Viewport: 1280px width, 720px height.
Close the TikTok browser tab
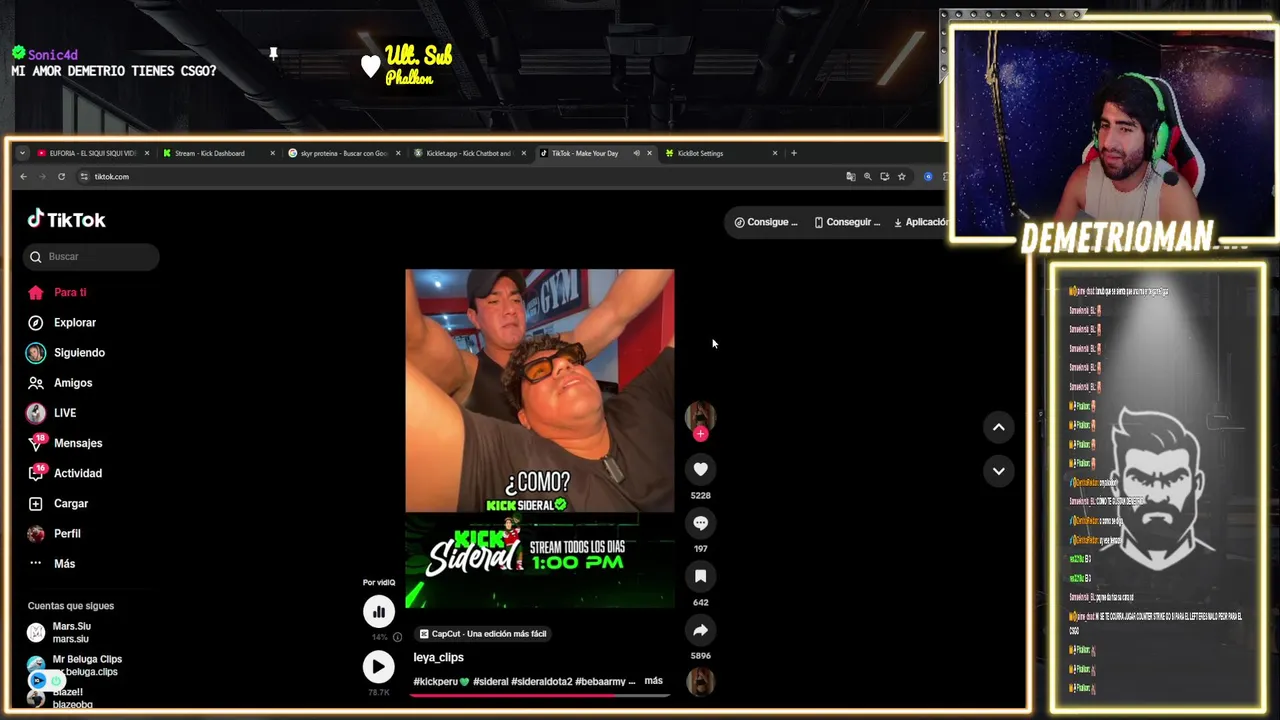(649, 153)
